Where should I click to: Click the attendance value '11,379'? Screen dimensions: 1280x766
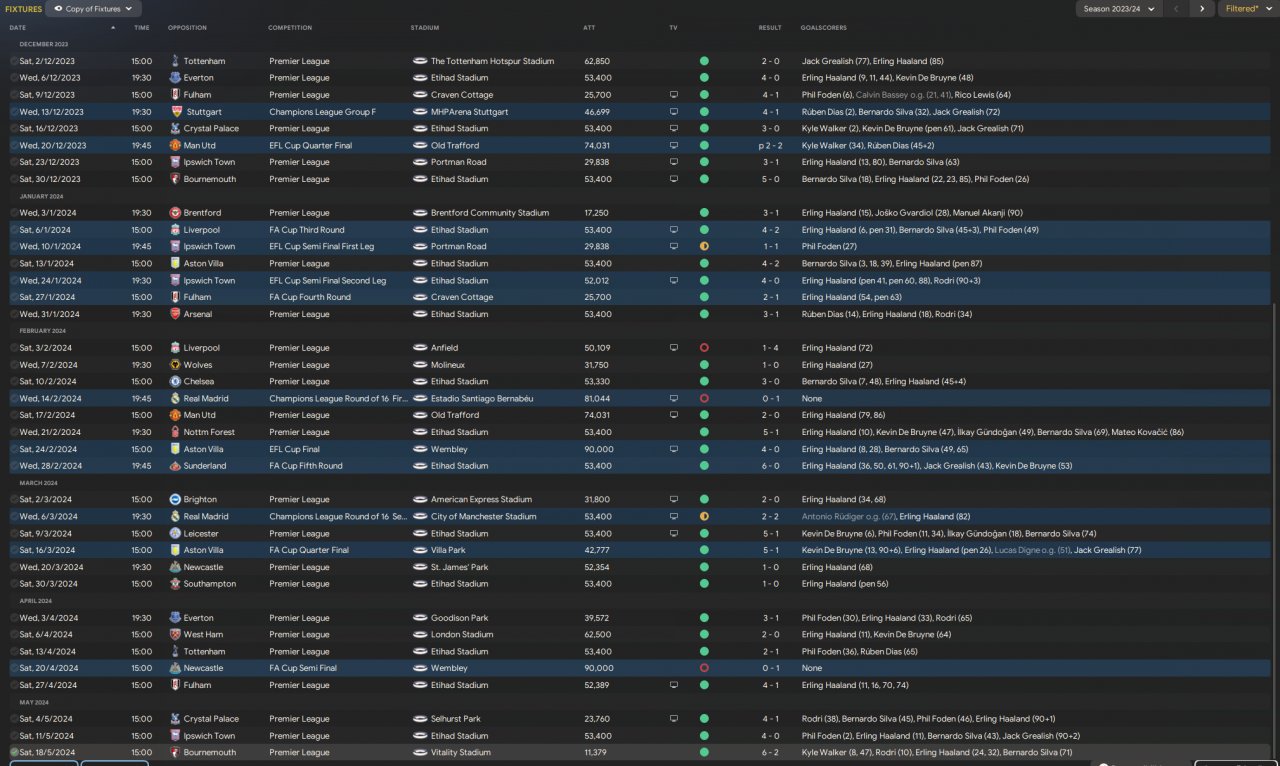(x=597, y=753)
